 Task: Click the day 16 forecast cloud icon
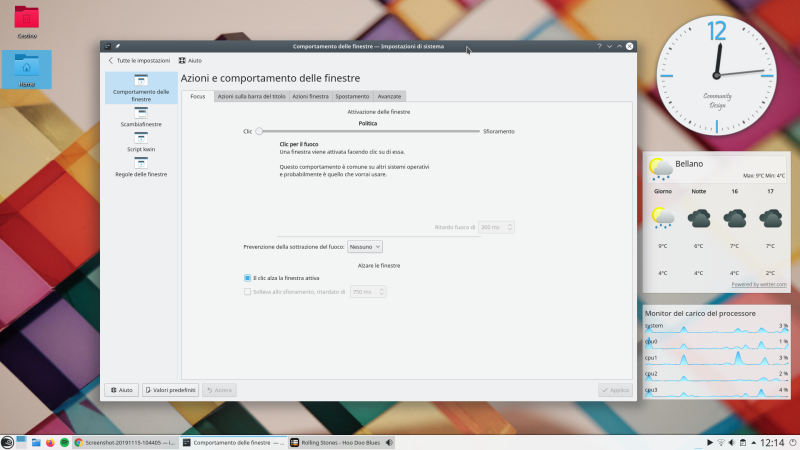(x=735, y=218)
